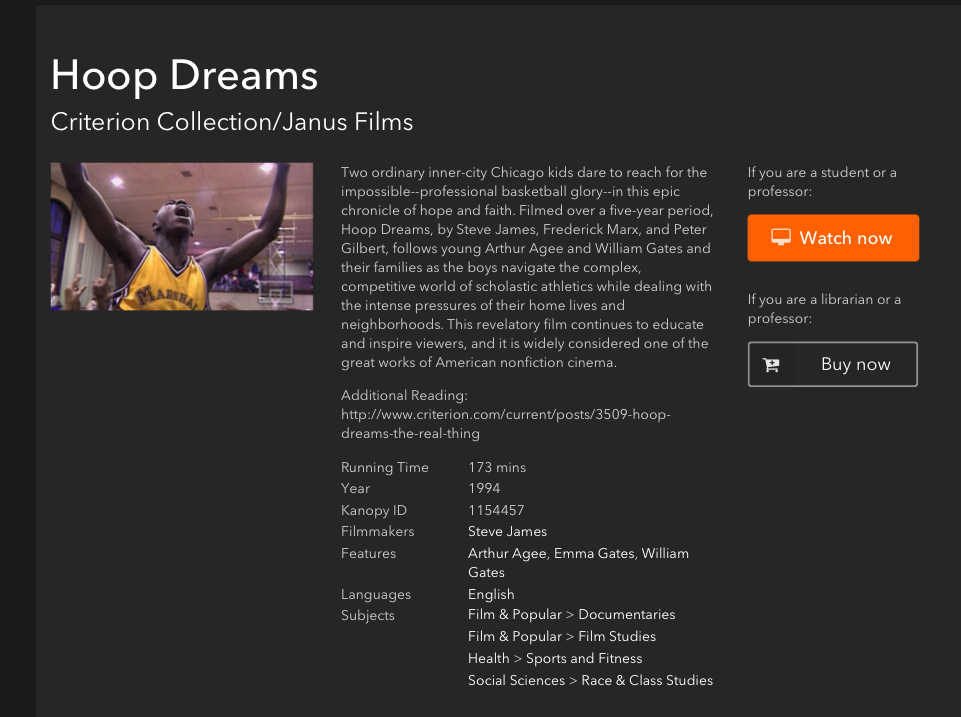
Task: Open featured person Arthur Agee
Action: [x=507, y=553]
